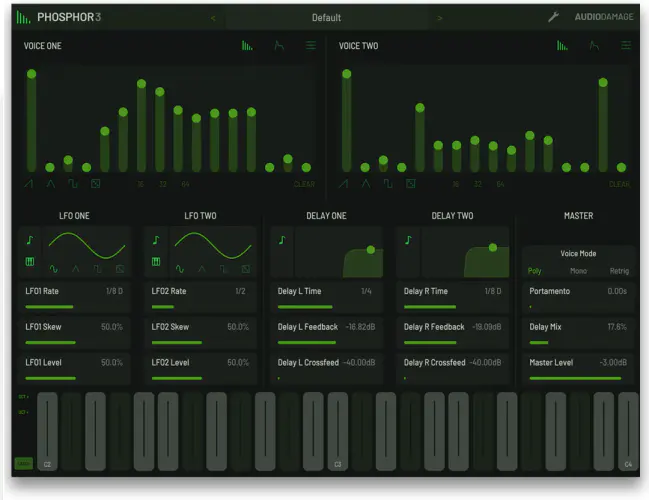649x500 pixels.
Task: Toggle LFO Two keyboard retrigger
Action: pyautogui.click(x=156, y=262)
